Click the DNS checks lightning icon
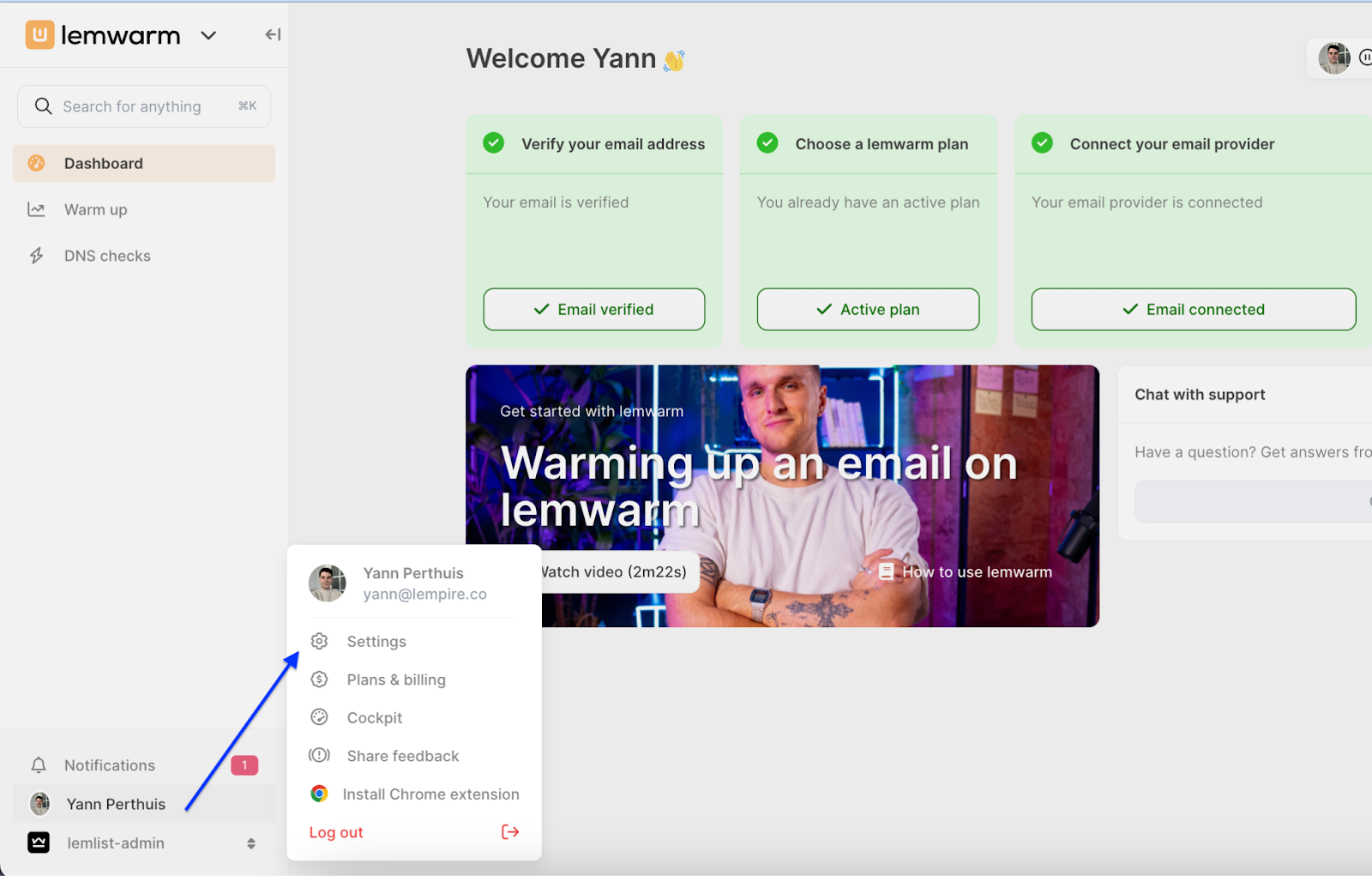Image resolution: width=1372 pixels, height=876 pixels. coord(37,256)
